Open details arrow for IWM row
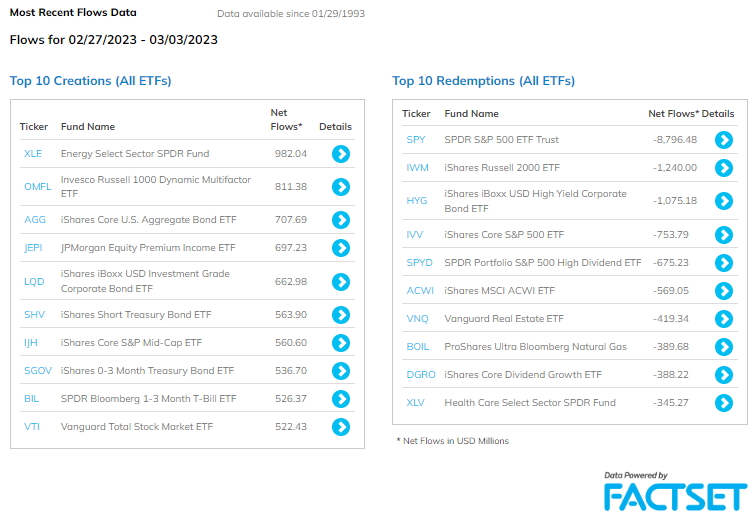 pos(724,168)
